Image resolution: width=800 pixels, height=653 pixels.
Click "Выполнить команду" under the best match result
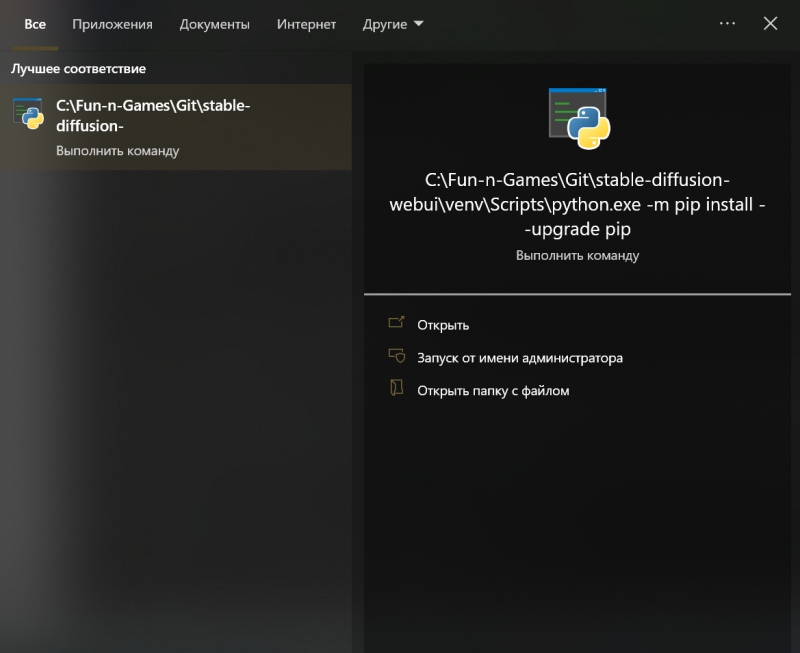click(117, 151)
